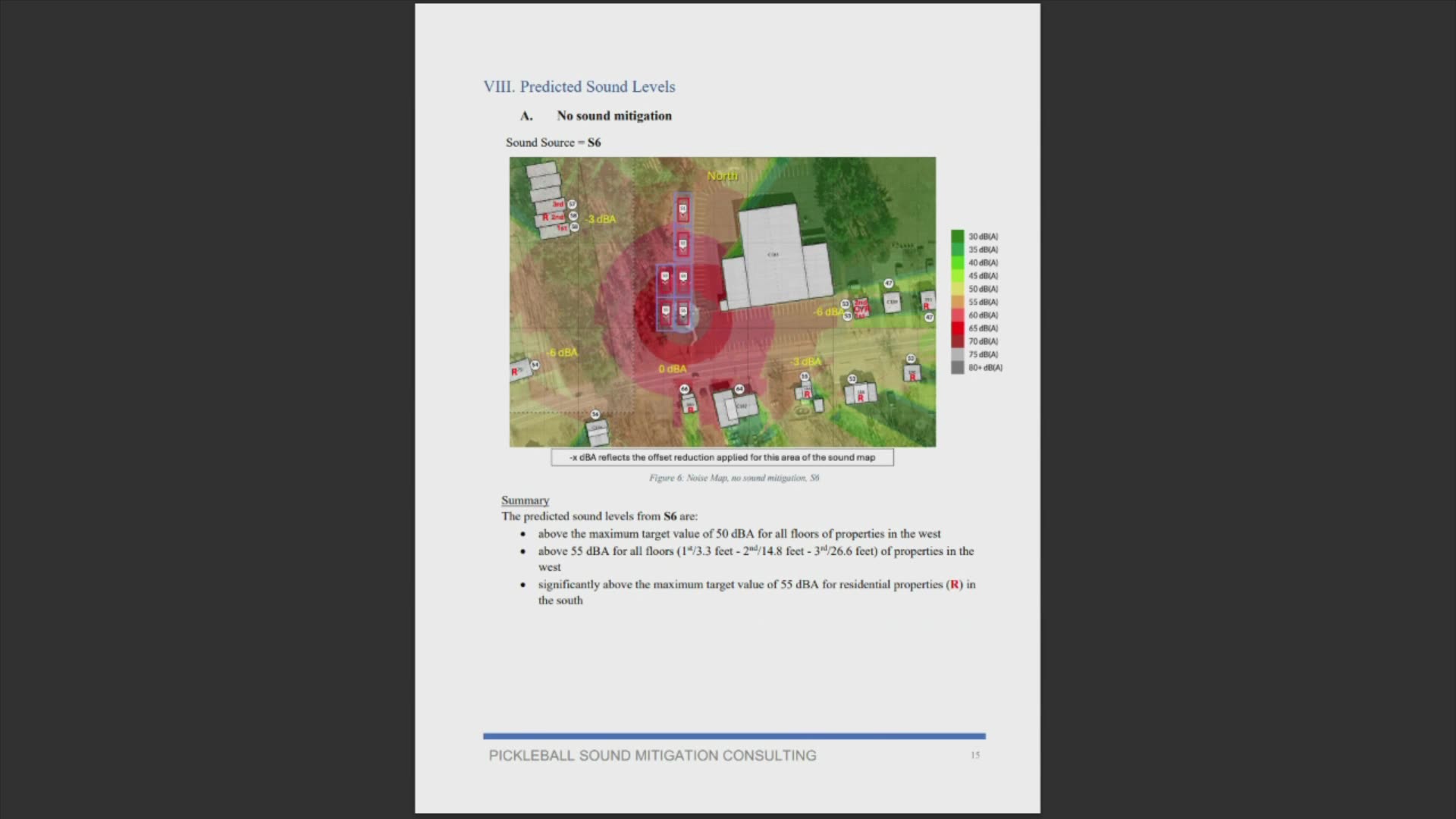
Task: Select the subheading 'No sound mitigation'
Action: [614, 115]
